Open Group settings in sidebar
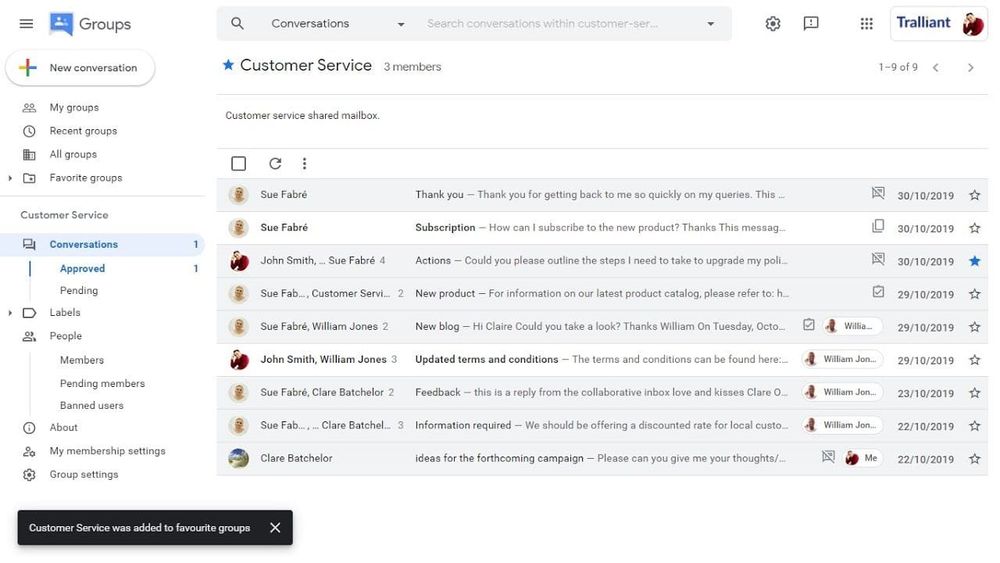 84,475
